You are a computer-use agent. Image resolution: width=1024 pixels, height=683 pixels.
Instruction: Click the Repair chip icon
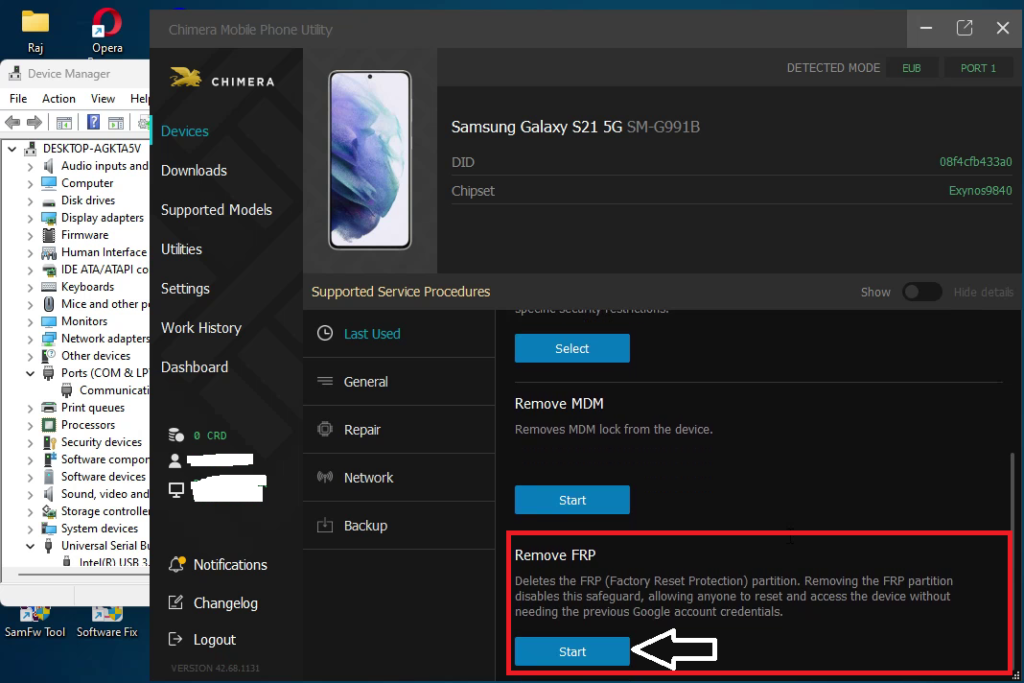tap(325, 429)
